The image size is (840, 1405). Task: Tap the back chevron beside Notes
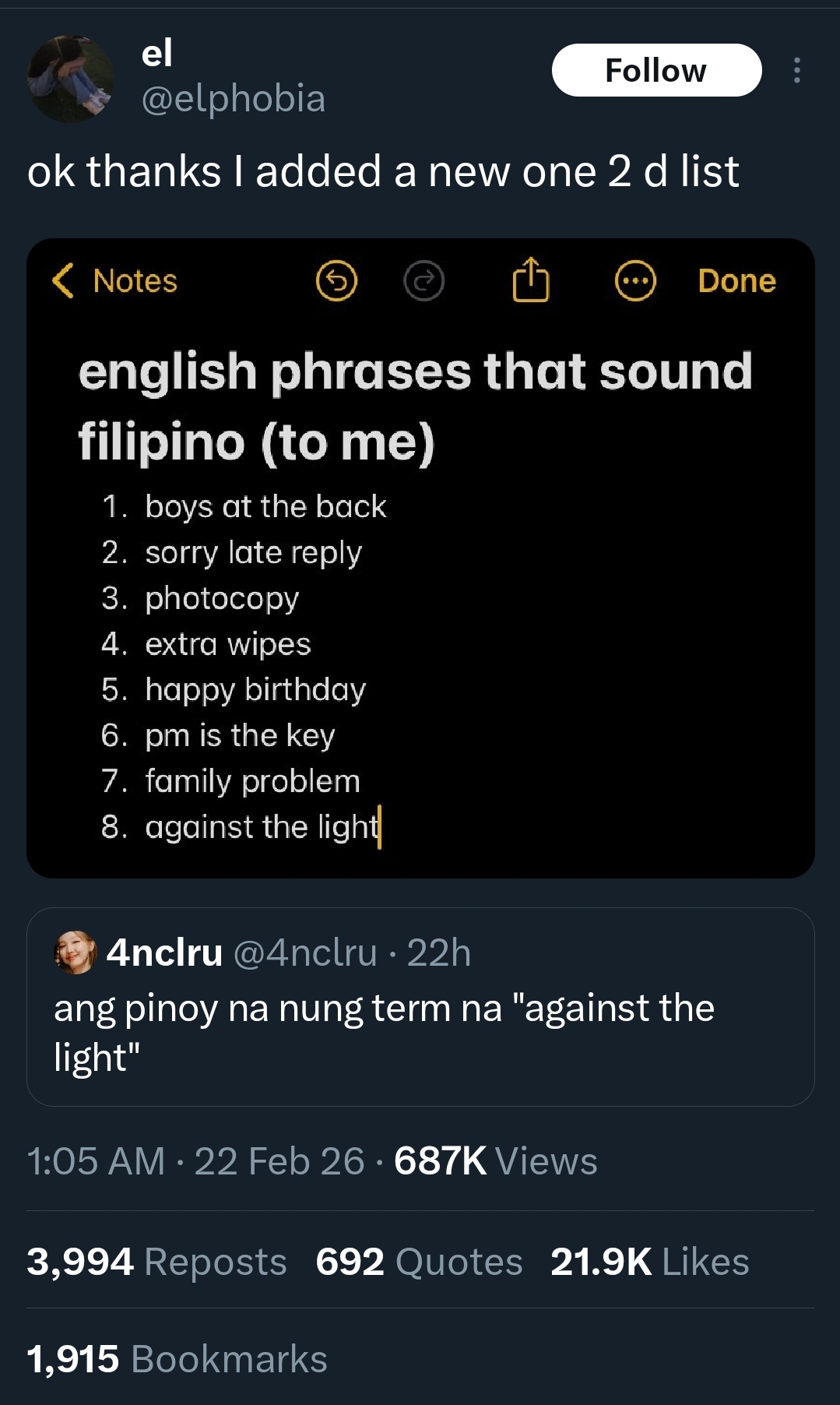point(62,280)
